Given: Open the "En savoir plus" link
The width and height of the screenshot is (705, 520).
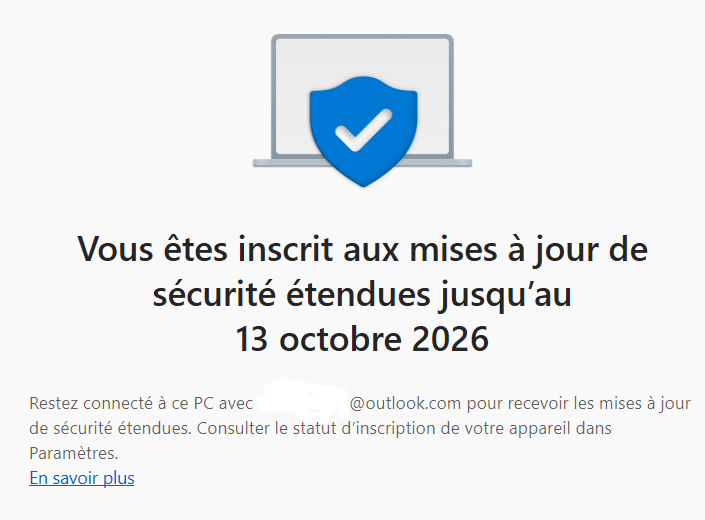Looking at the screenshot, I should point(82,478).
